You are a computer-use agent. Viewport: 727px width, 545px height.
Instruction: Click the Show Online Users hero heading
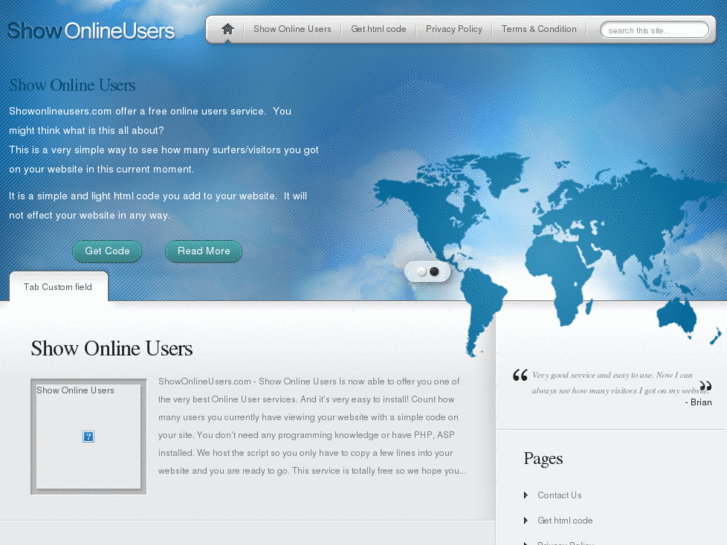point(72,85)
